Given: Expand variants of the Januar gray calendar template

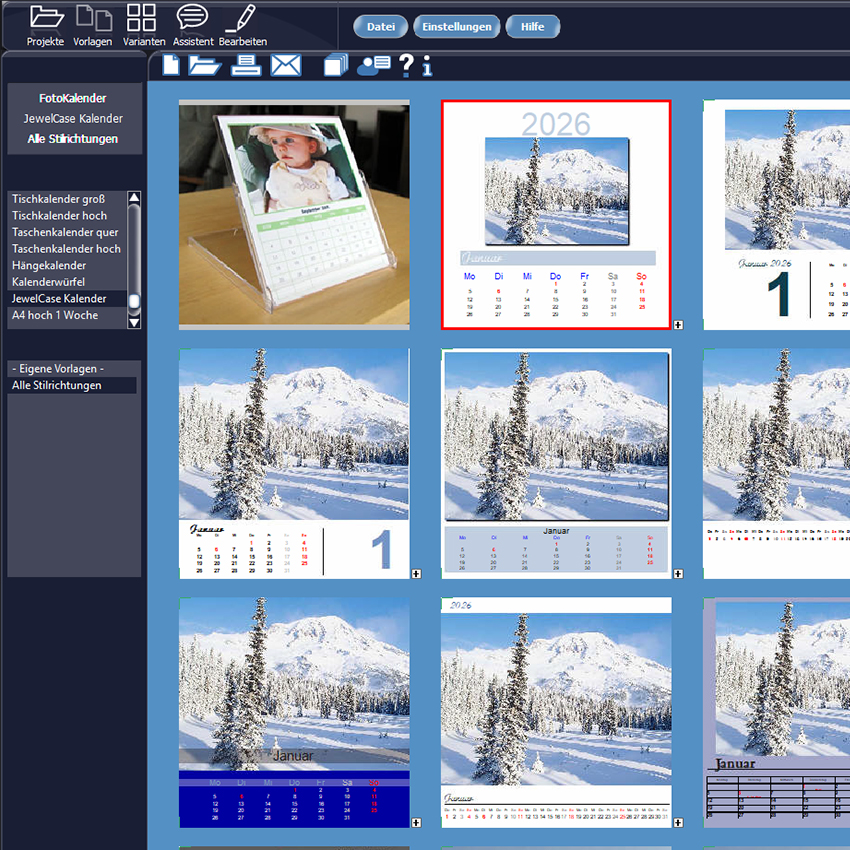Looking at the screenshot, I should [678, 574].
